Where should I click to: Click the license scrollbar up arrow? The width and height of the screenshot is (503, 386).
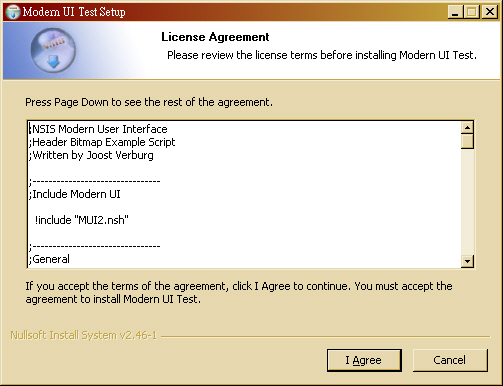click(x=467, y=127)
